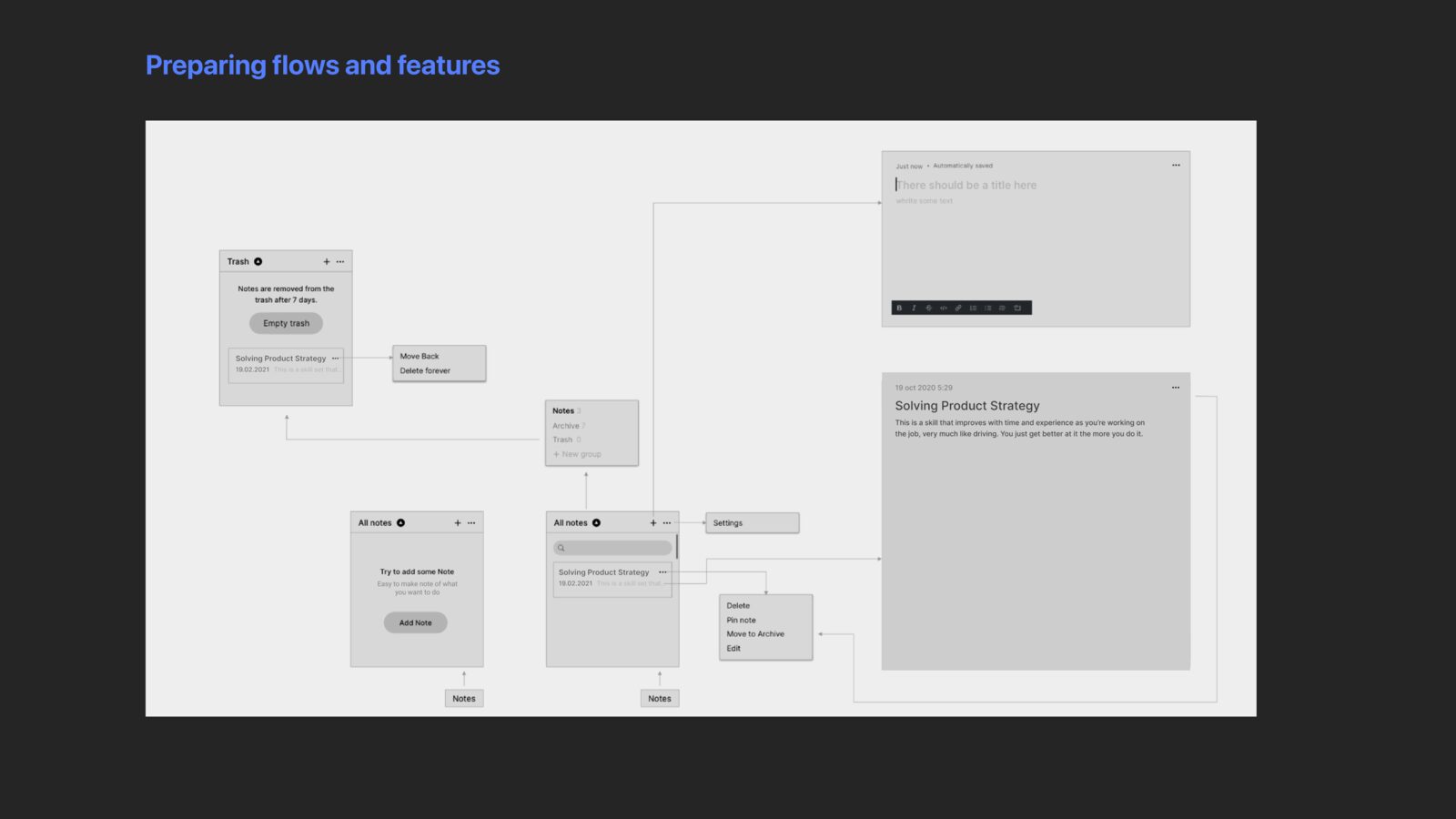This screenshot has width=1456, height=819.
Task: Click the 'Notes are removed from the trash' message
Action: [286, 294]
